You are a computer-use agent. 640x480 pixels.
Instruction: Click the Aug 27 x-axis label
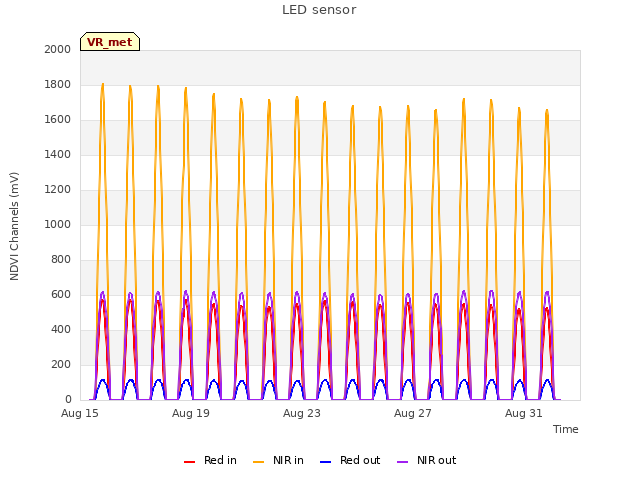413,413
